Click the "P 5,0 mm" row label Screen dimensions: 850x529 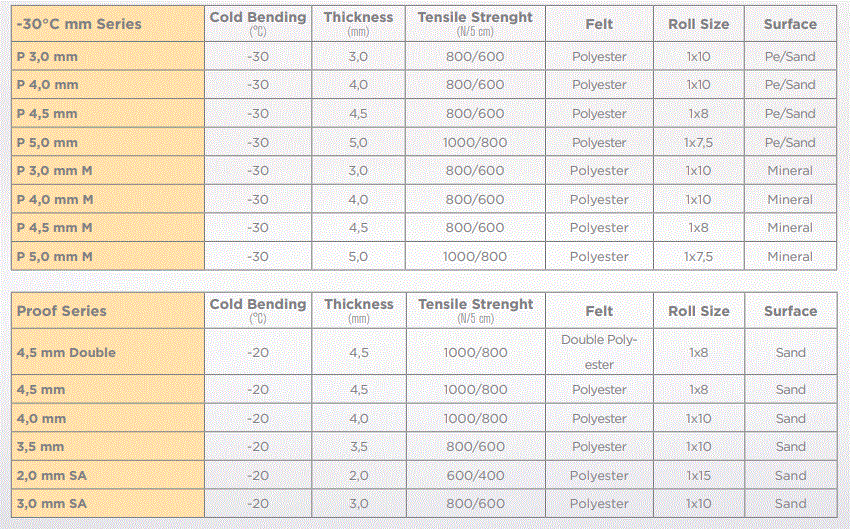coord(47,143)
